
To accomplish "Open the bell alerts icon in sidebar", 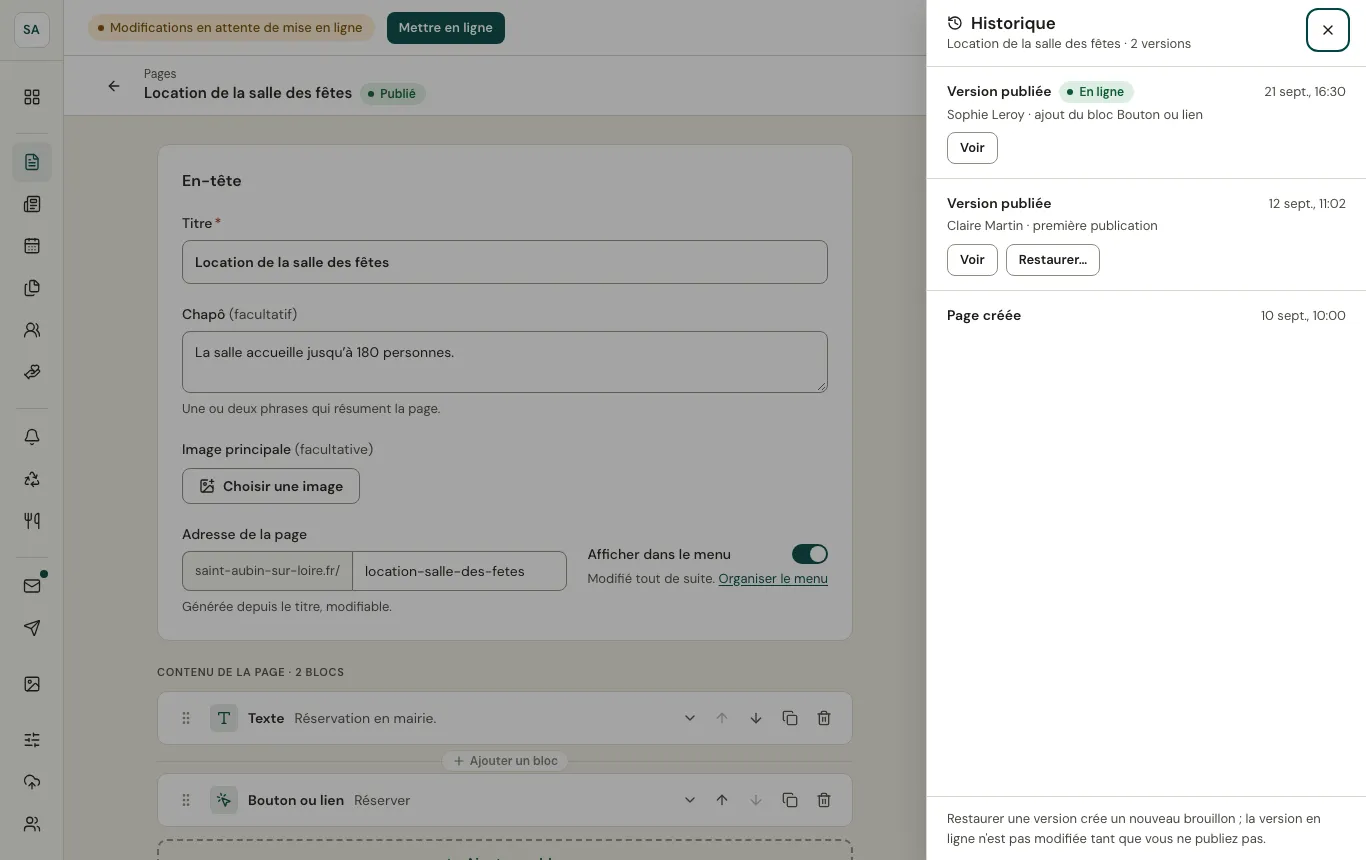I will [x=32, y=437].
